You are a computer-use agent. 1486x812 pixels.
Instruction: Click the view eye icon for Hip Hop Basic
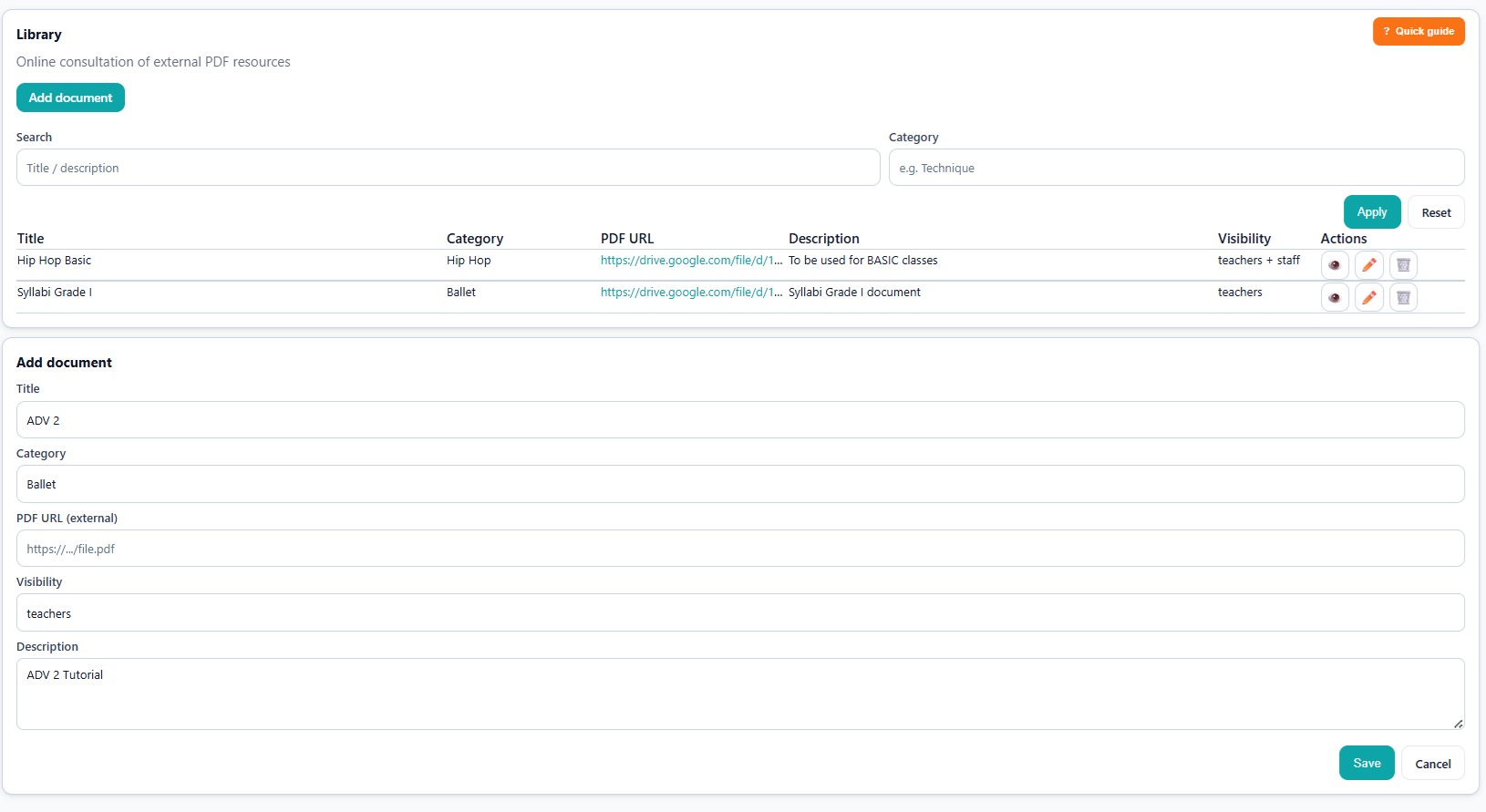pyautogui.click(x=1335, y=265)
